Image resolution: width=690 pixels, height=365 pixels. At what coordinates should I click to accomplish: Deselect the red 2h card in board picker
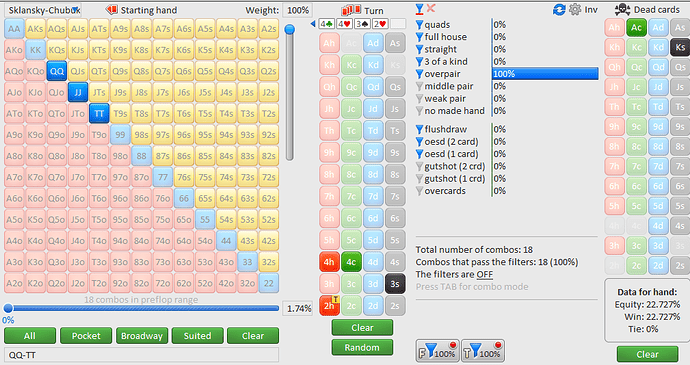[329, 306]
